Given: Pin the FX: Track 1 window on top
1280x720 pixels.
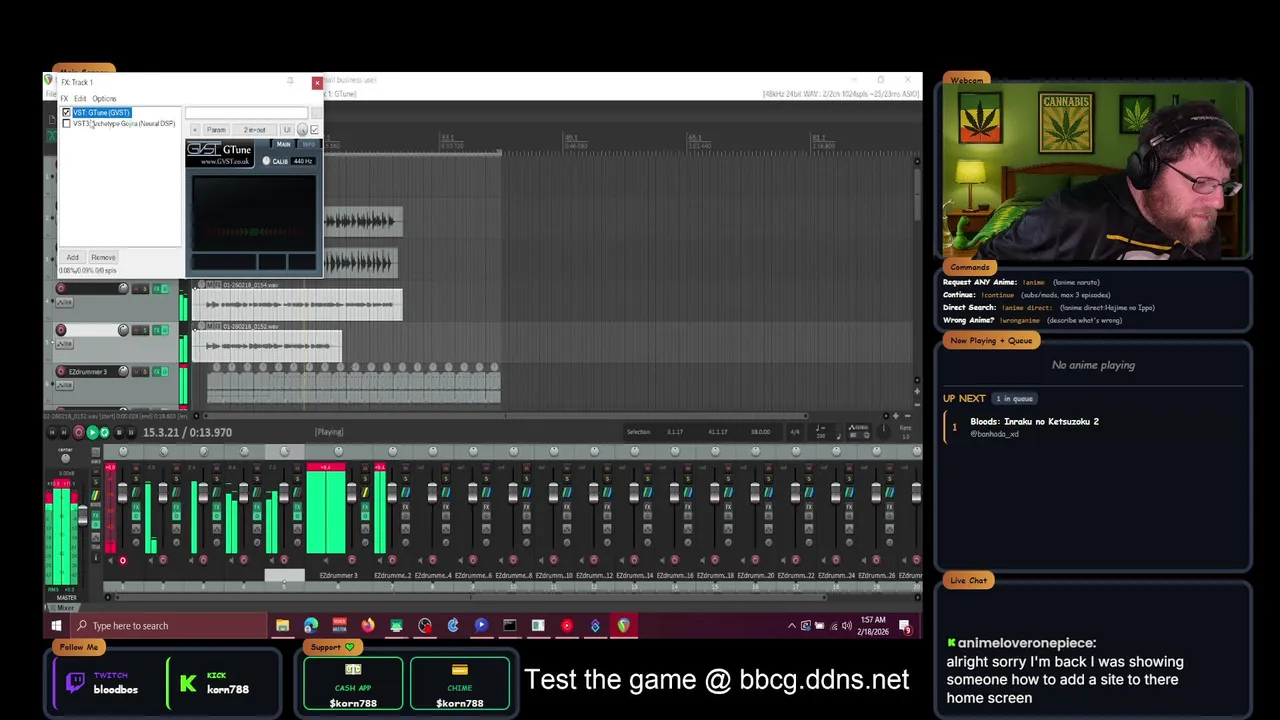Looking at the screenshot, I should 290,82.
